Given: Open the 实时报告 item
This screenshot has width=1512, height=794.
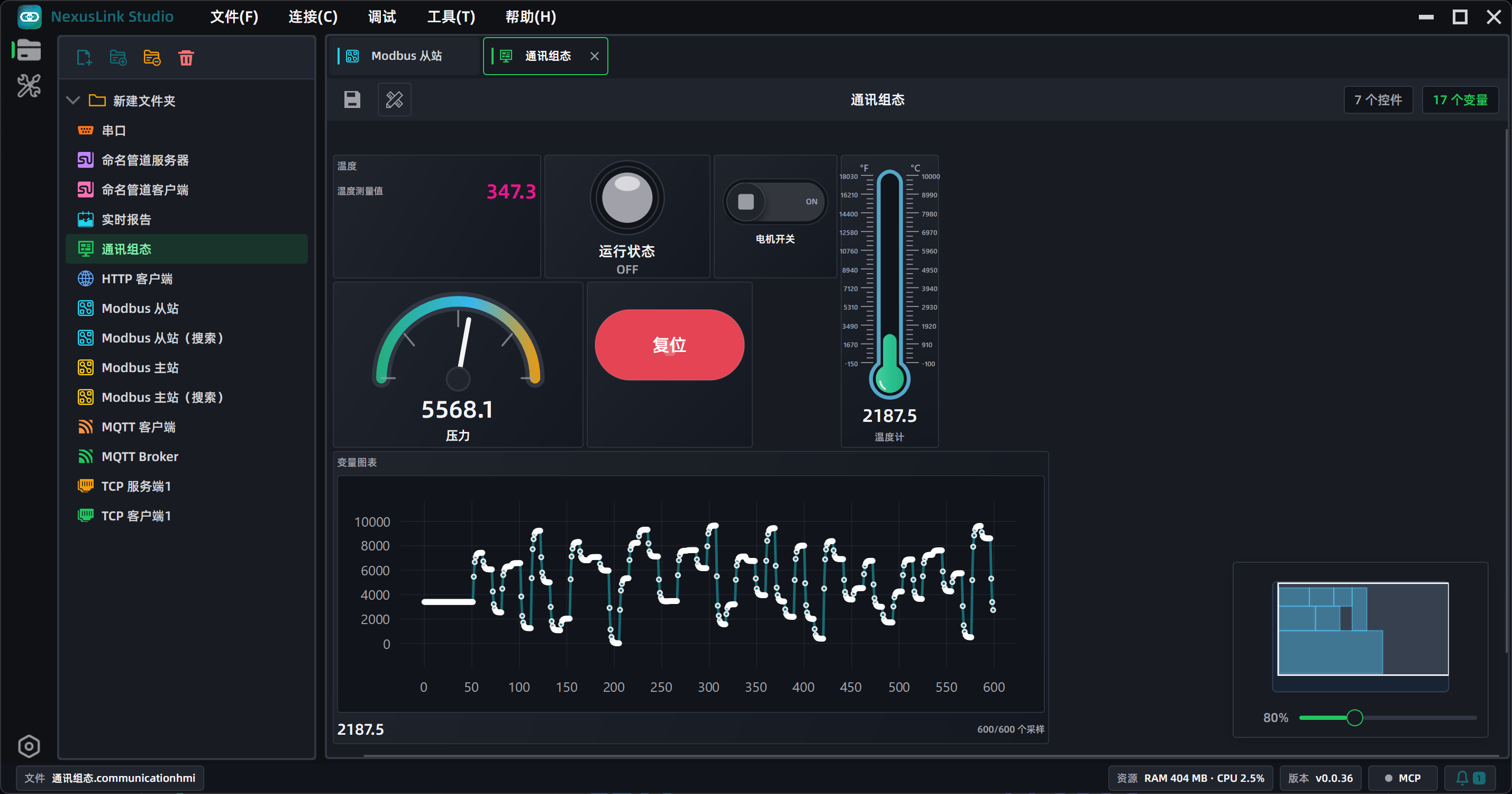Looking at the screenshot, I should 187,219.
